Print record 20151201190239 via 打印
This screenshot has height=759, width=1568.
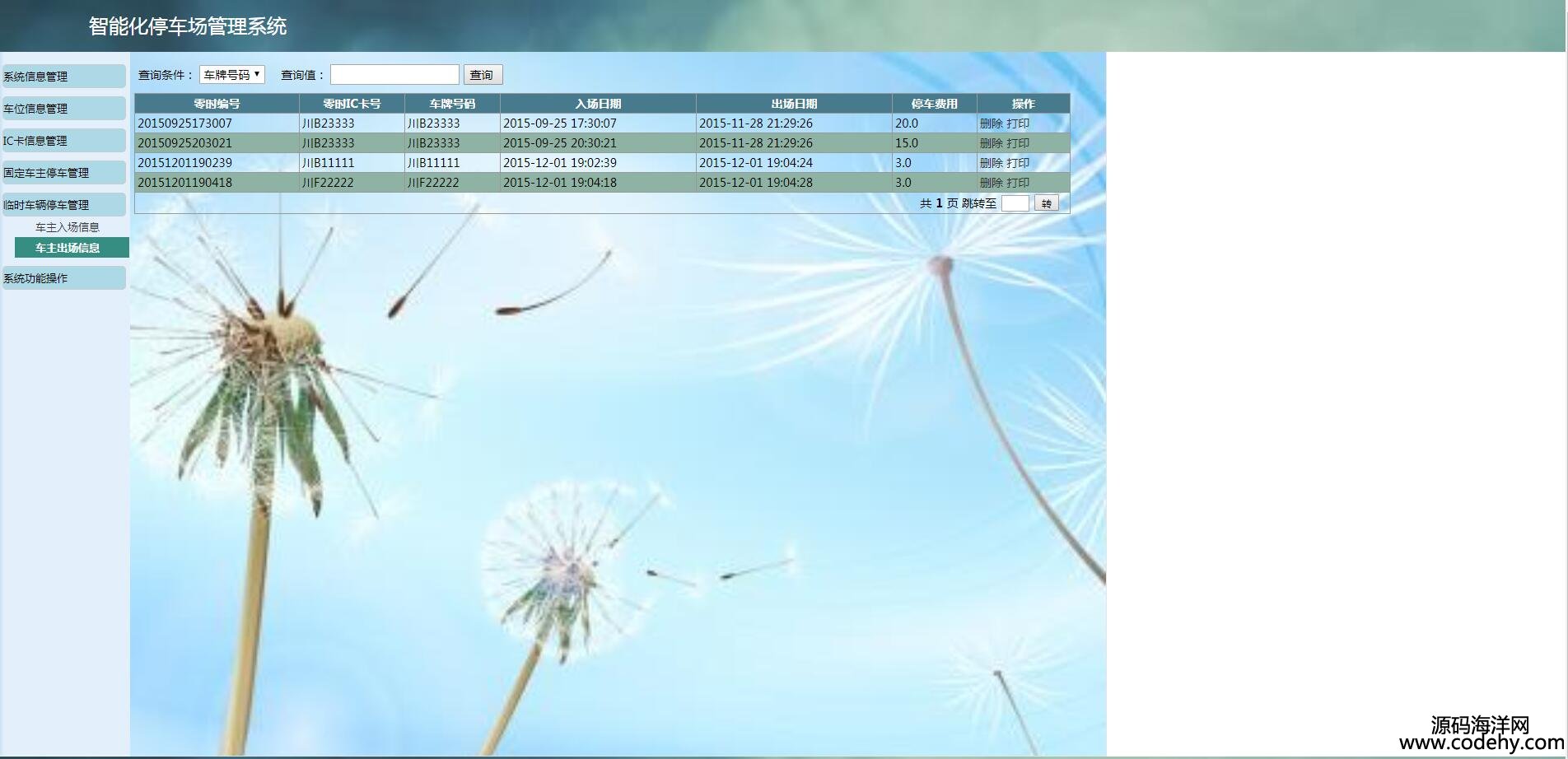pos(1018,163)
